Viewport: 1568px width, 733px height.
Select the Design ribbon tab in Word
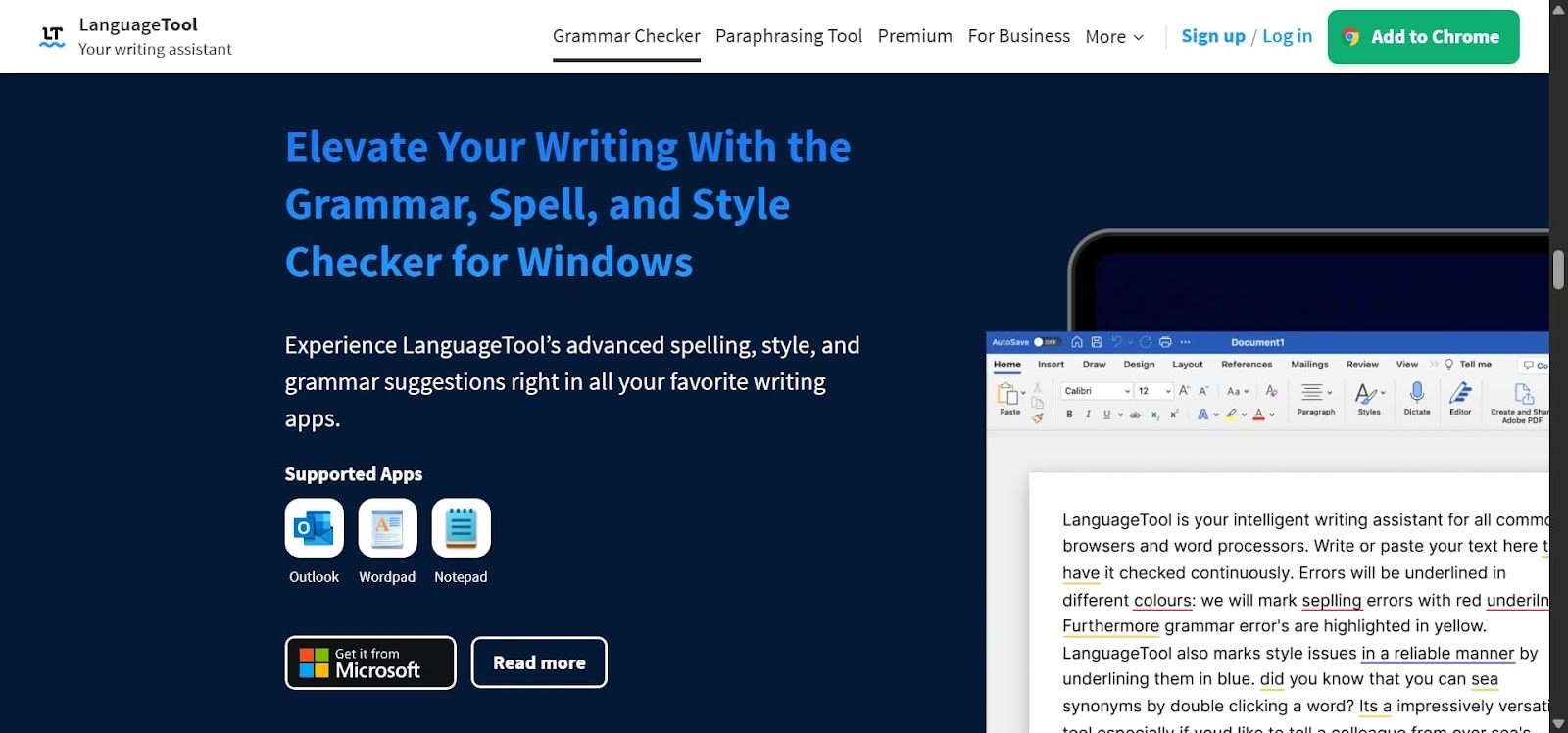point(1139,365)
